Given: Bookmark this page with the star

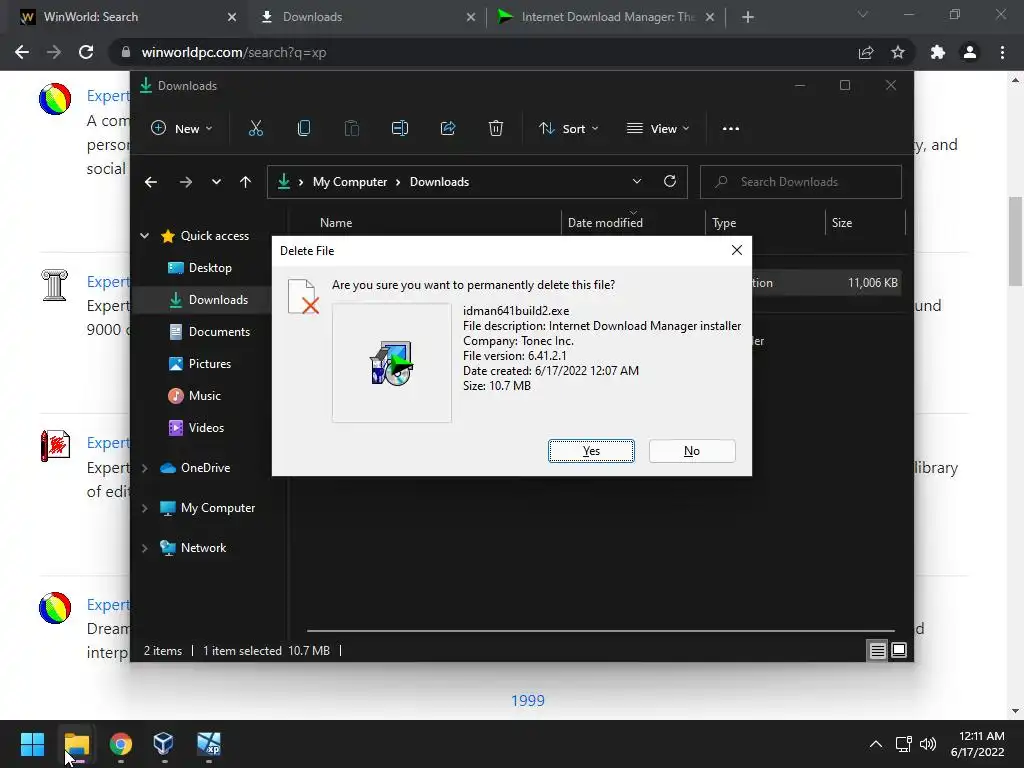Looking at the screenshot, I should (x=898, y=52).
